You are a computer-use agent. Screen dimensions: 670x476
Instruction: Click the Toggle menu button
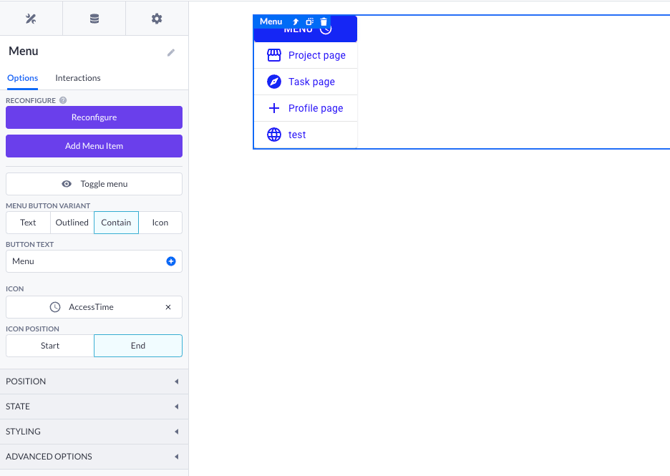[94, 184]
